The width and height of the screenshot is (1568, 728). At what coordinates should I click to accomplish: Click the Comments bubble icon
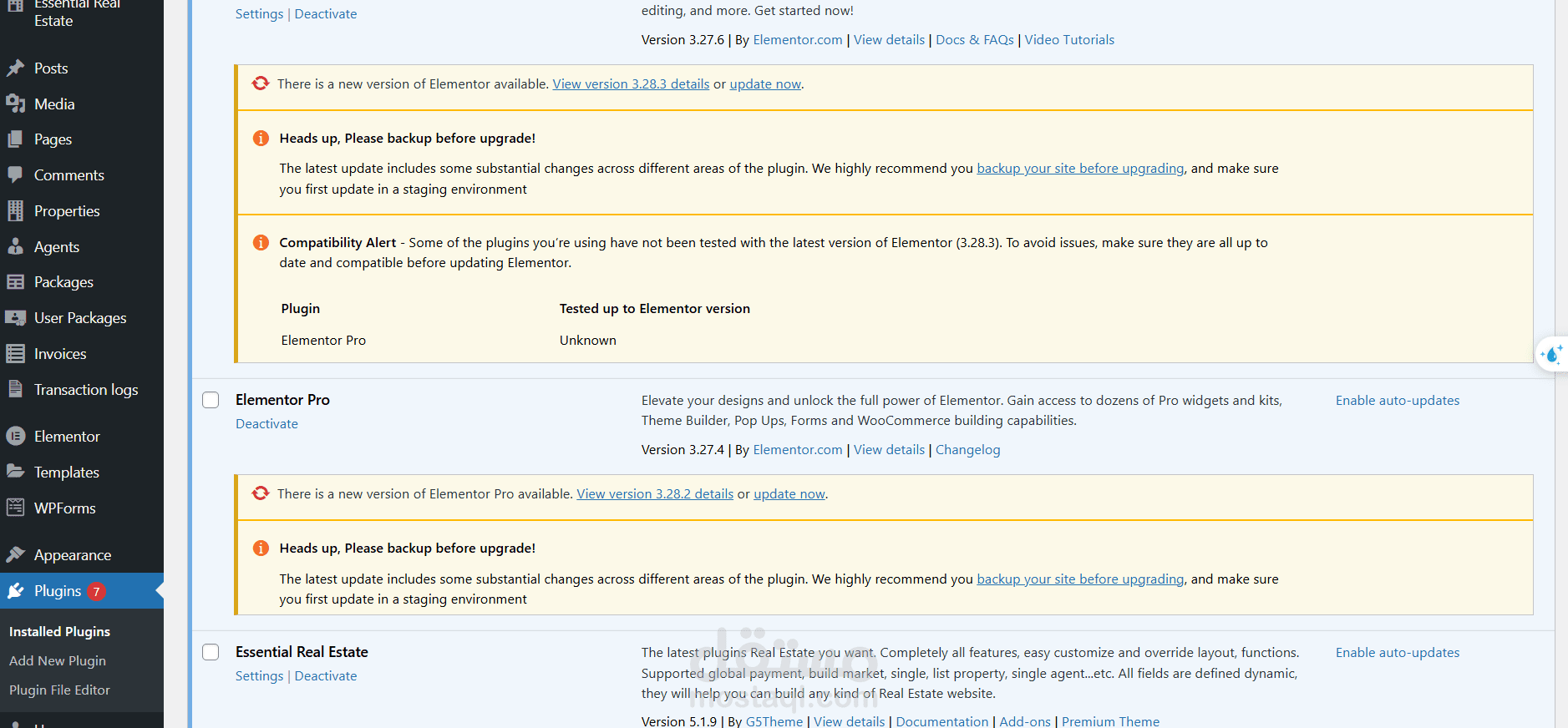pos(15,175)
